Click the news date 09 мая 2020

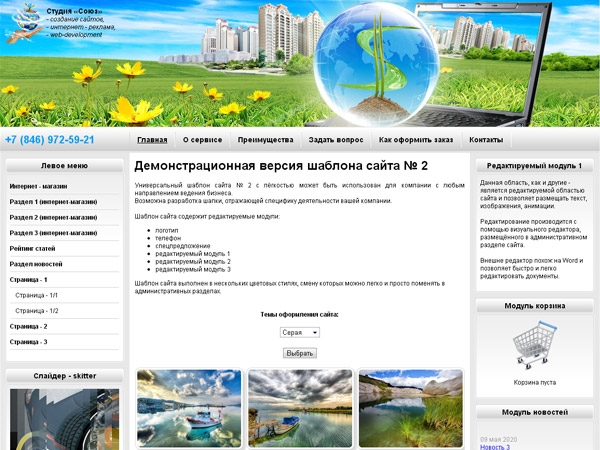pyautogui.click(x=498, y=439)
